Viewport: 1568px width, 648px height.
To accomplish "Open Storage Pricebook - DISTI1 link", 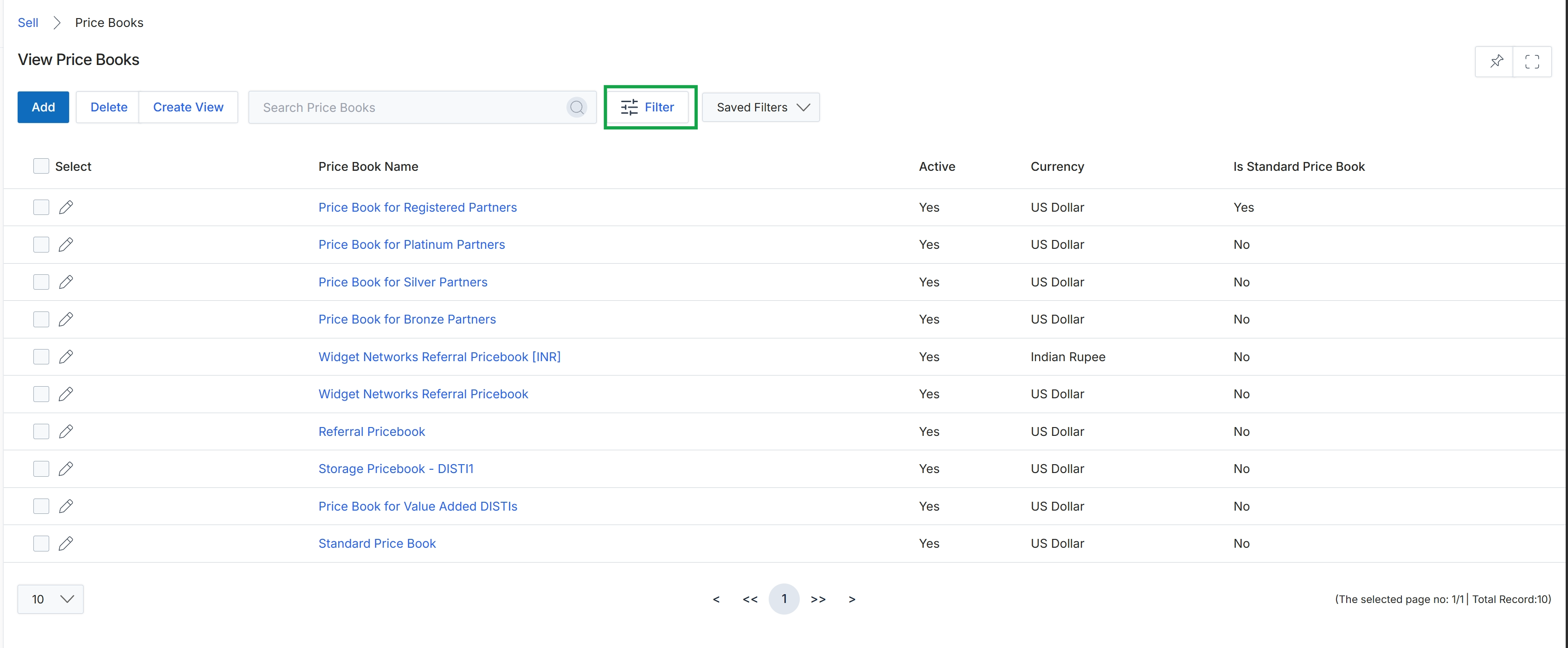I will [396, 469].
